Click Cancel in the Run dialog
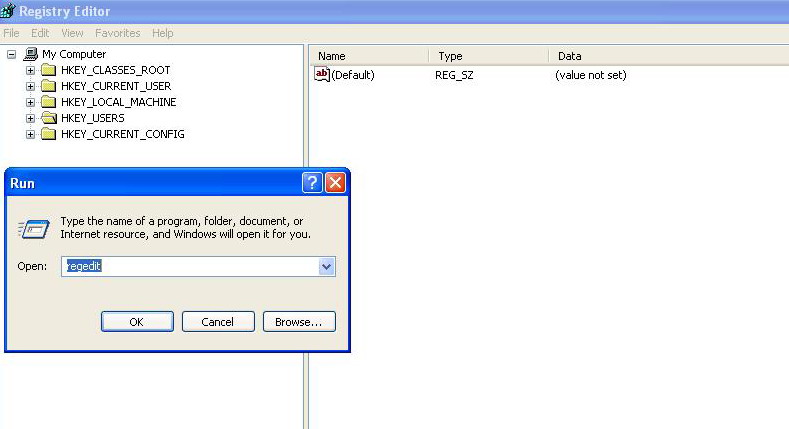 pyautogui.click(x=218, y=322)
